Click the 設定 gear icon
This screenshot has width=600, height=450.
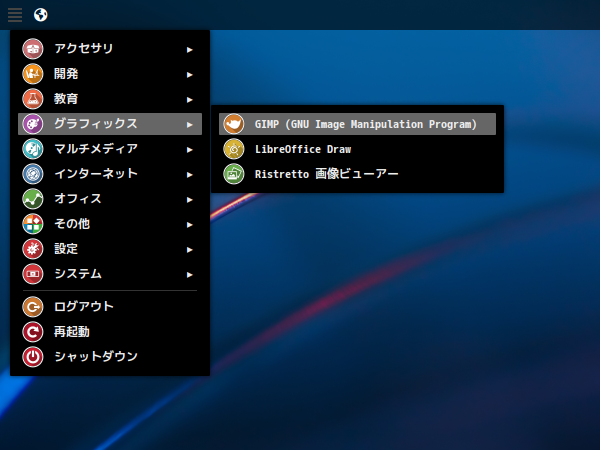point(33,249)
